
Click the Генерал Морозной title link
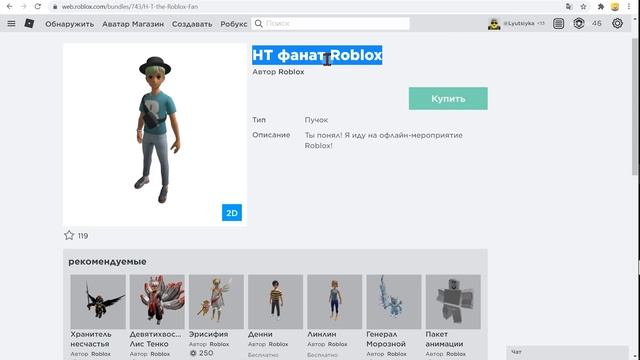coord(386,339)
